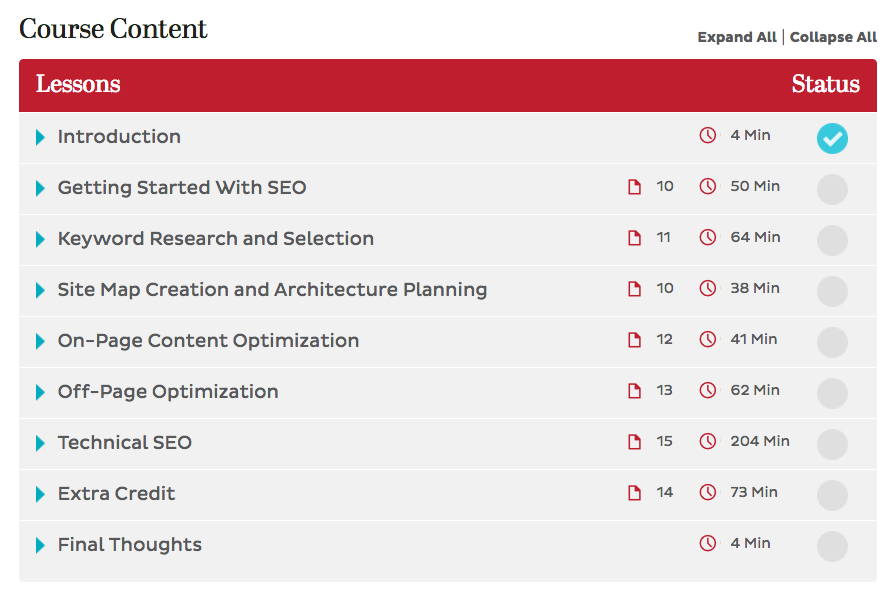Click the clock icon beside Technical SEO
This screenshot has height=598, width=896.
click(709, 441)
